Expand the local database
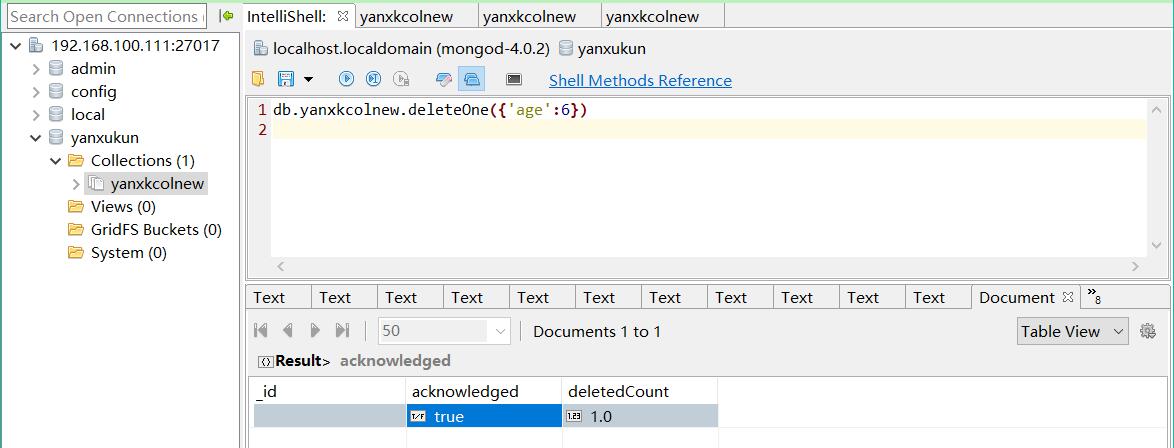This screenshot has height=448, width=1174. [35, 115]
